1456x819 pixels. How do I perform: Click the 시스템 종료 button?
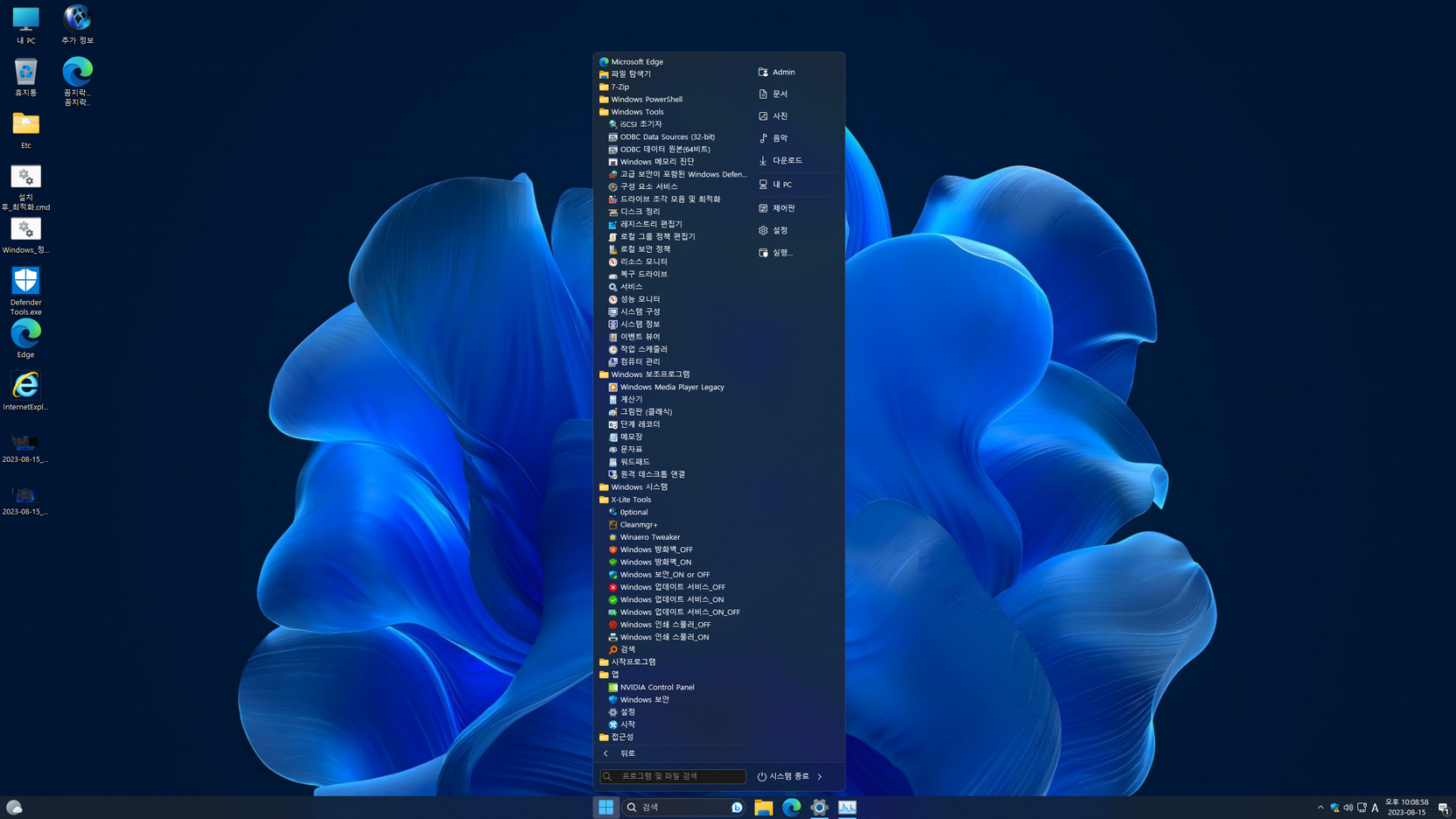[x=783, y=776]
